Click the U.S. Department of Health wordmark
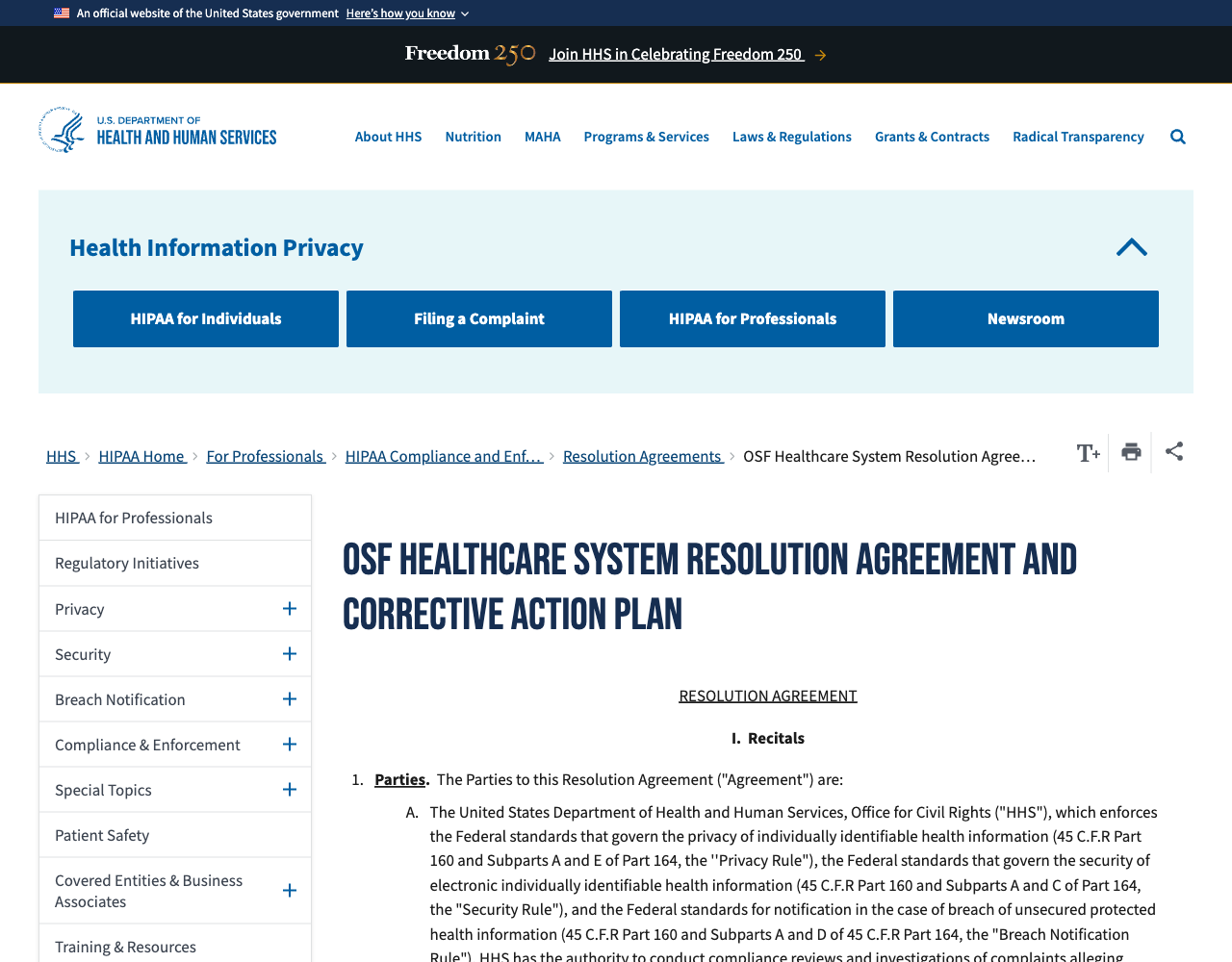 point(187,132)
